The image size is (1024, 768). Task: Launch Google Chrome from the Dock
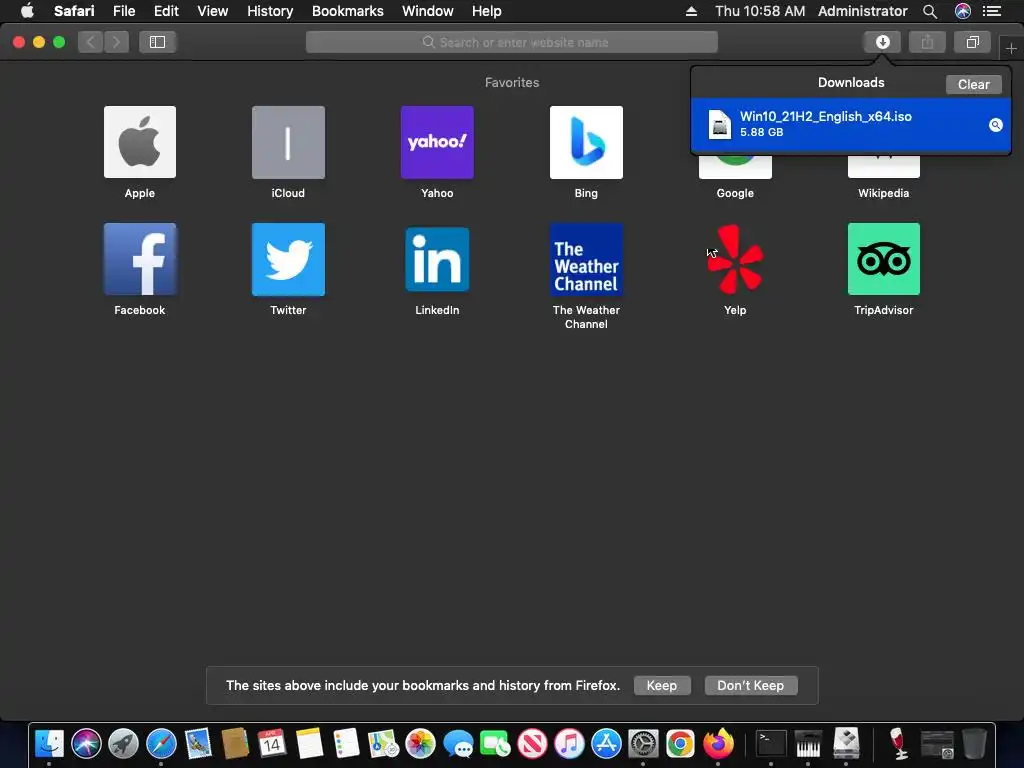click(680, 743)
